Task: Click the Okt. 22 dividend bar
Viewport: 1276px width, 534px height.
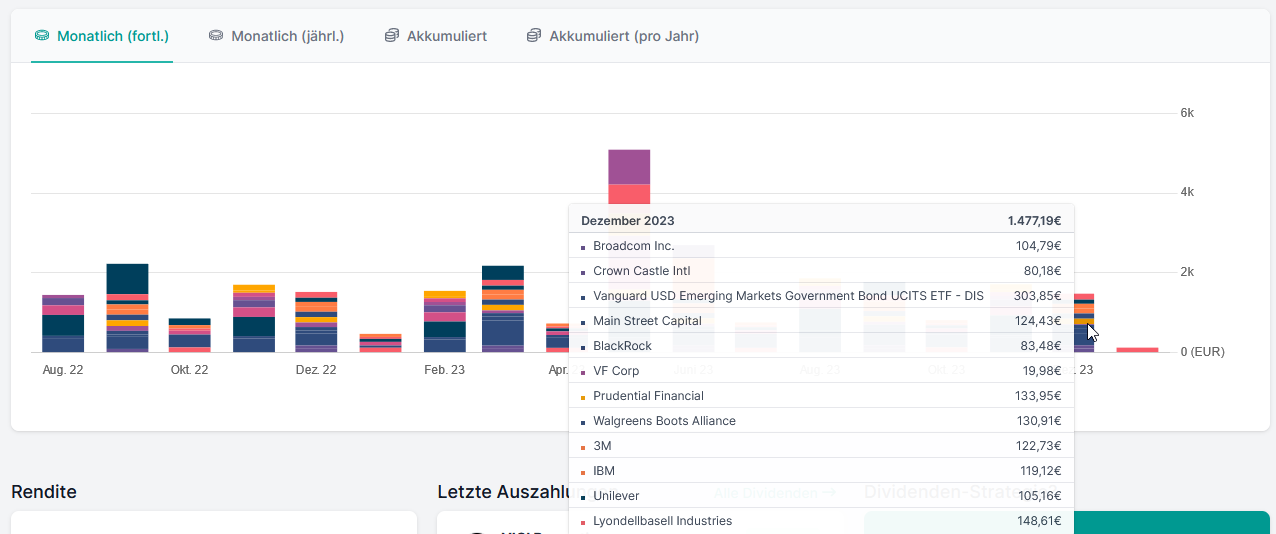Action: pos(189,336)
